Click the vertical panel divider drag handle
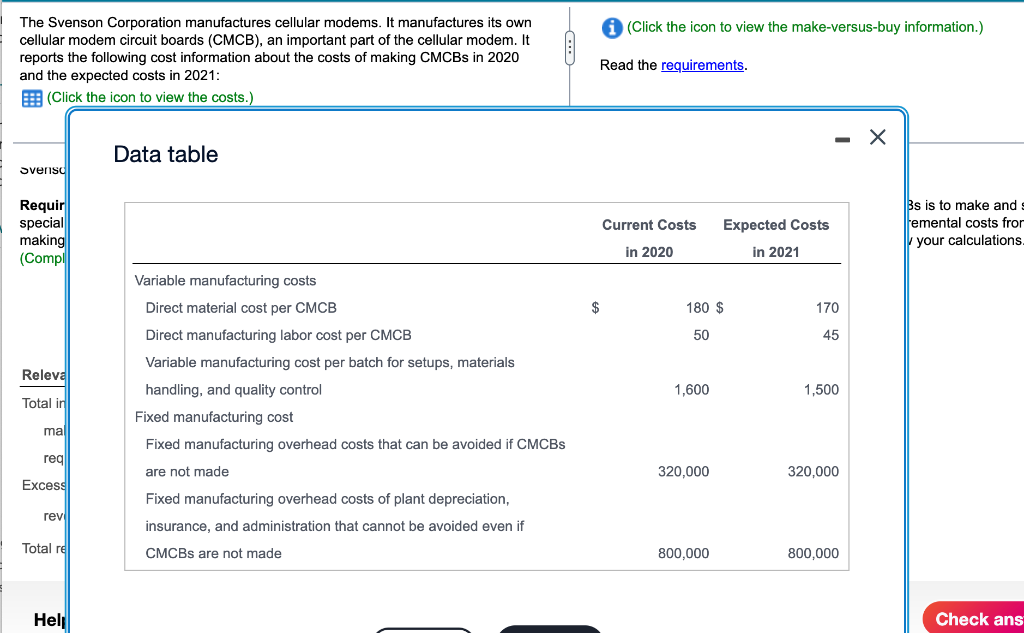Screen dimensions: 1024x633 click(570, 49)
